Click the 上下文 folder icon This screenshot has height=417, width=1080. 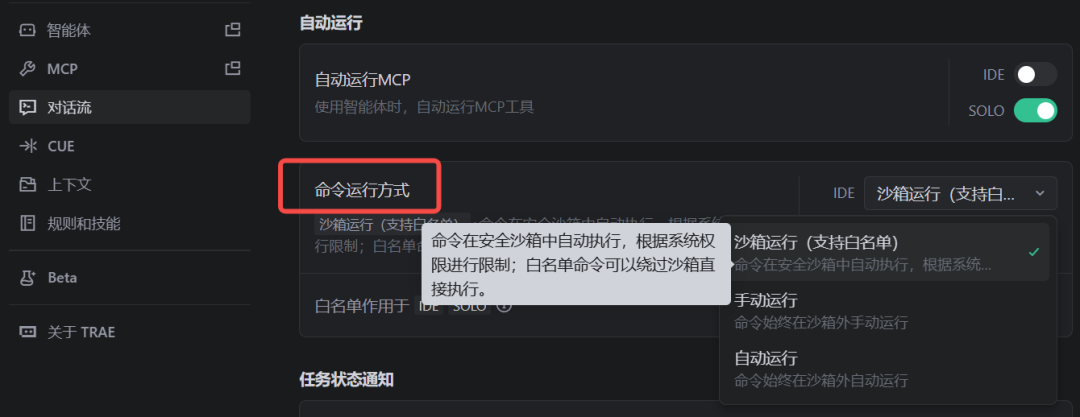[27, 185]
